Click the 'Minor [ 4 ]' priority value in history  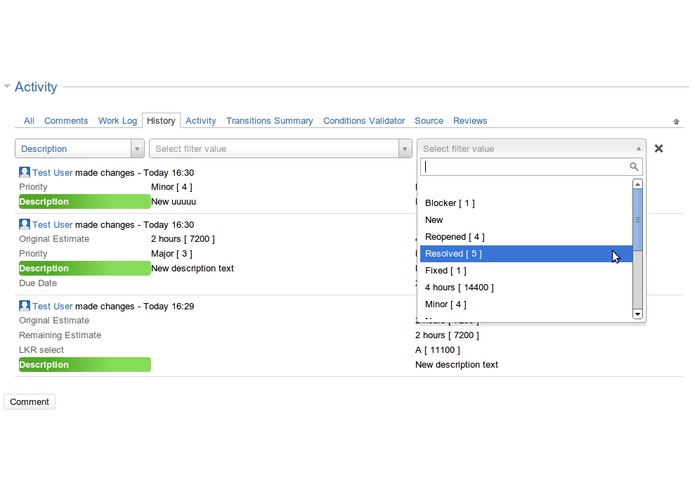(172, 187)
